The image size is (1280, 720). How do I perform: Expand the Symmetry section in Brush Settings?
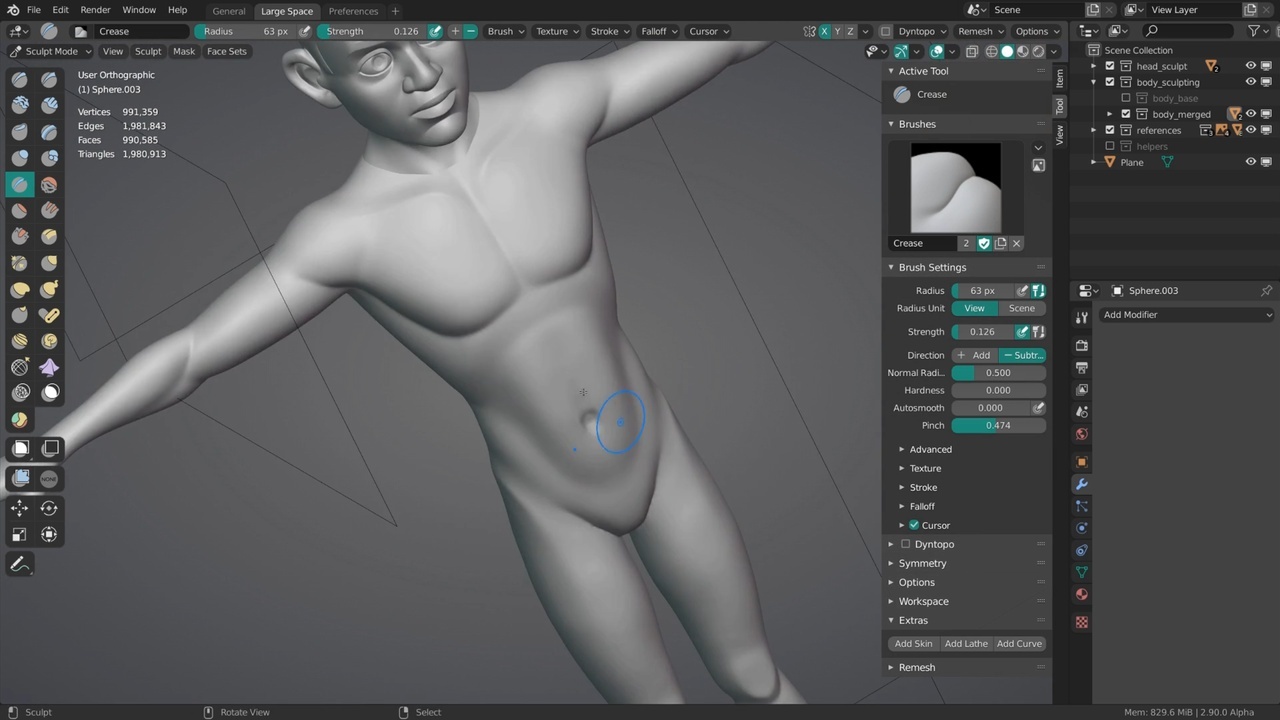(922, 563)
